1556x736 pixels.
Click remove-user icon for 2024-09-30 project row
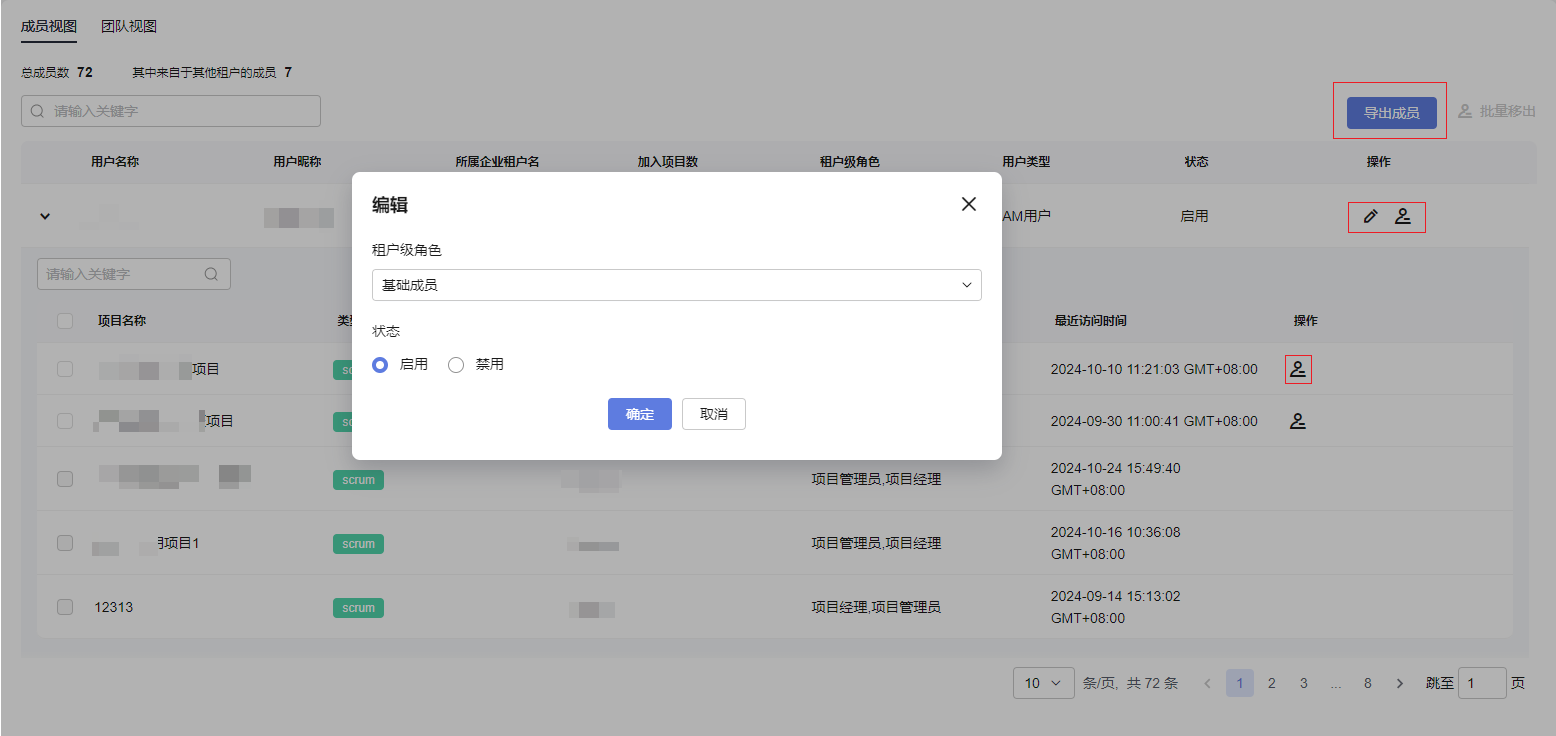(1298, 421)
